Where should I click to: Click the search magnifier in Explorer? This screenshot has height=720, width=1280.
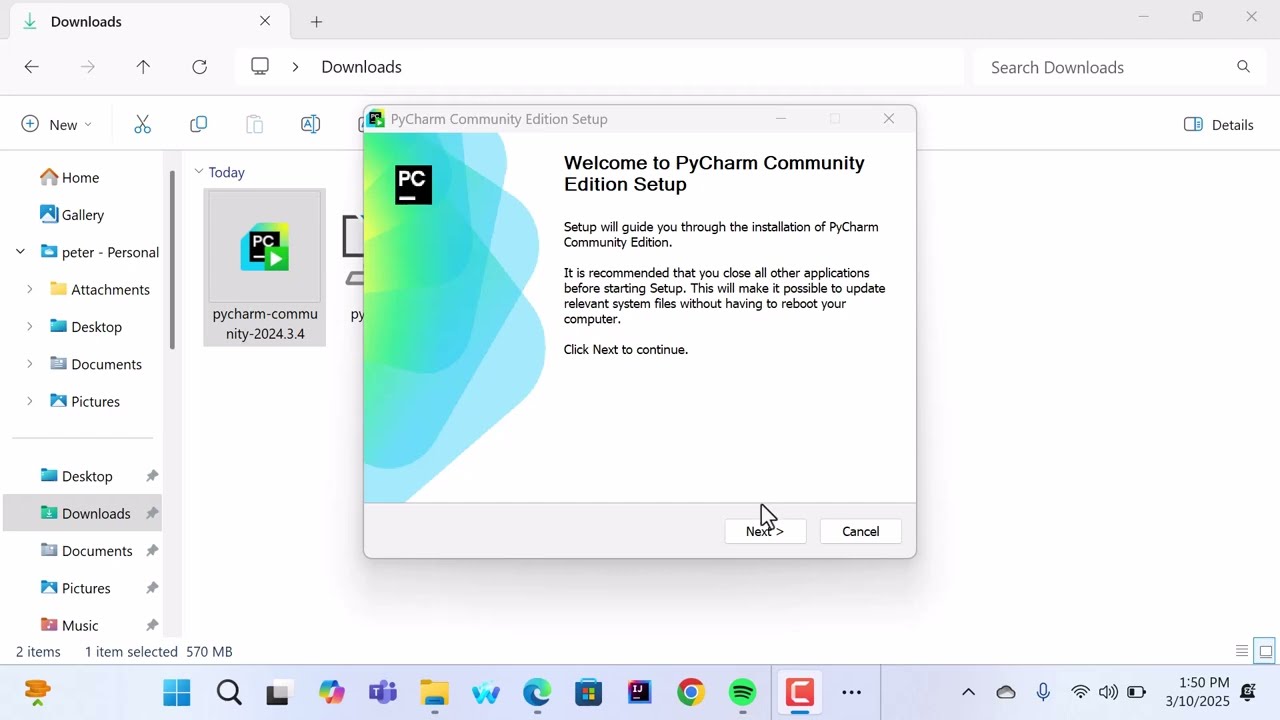coord(1243,67)
